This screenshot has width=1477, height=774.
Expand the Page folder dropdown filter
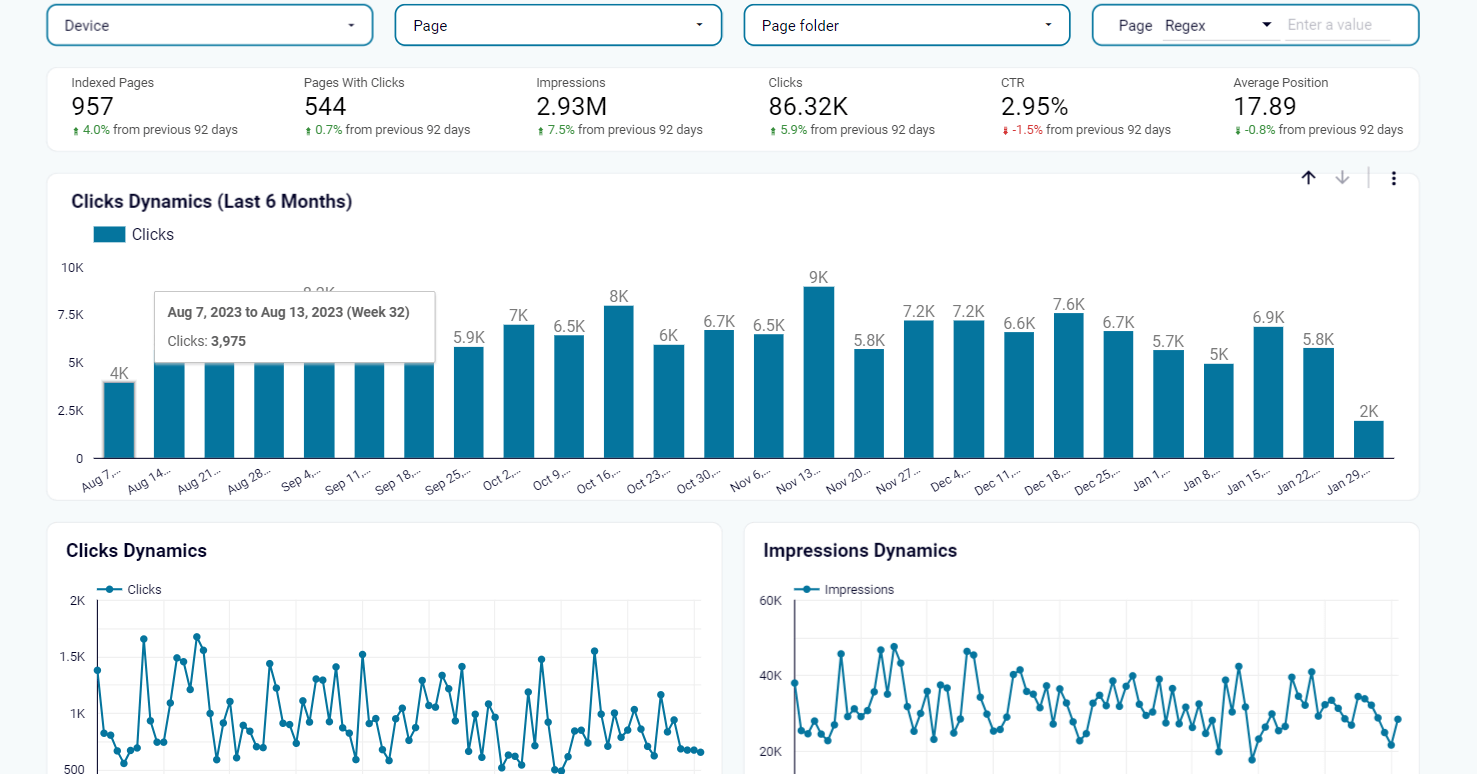coord(907,25)
